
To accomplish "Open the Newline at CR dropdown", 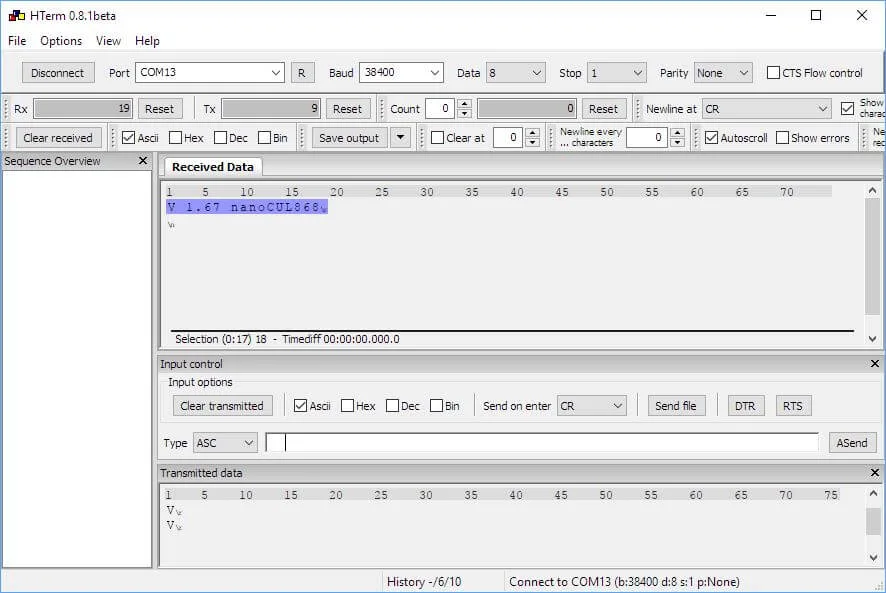I will (767, 109).
